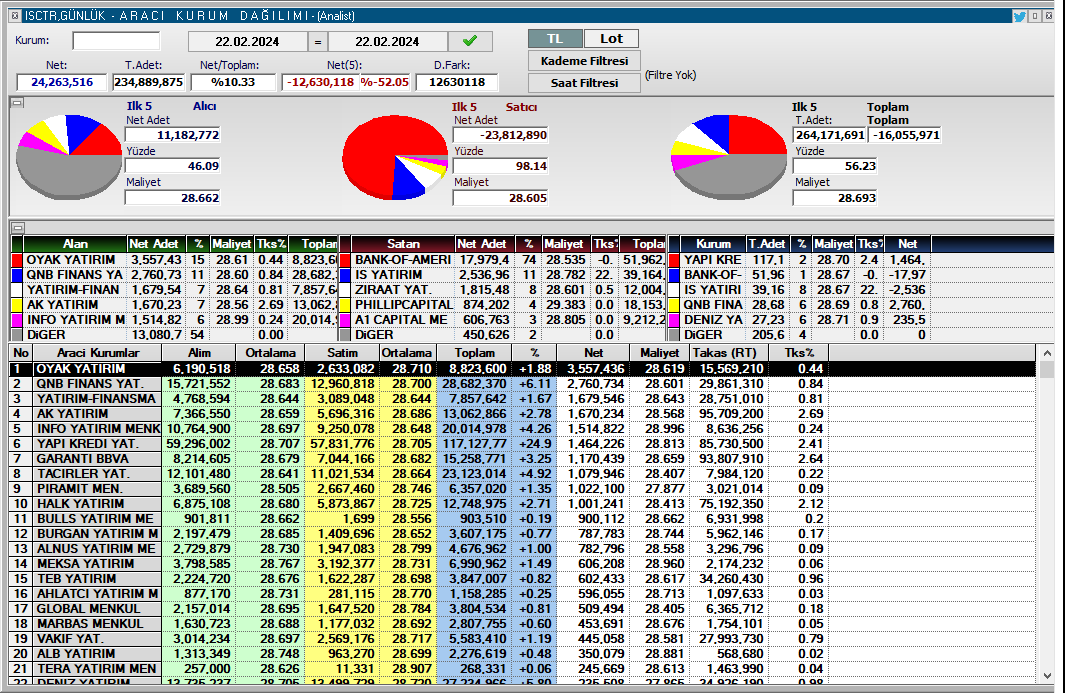1065x693 pixels.
Task: Sort by Tks% header in main table
Action: click(799, 353)
